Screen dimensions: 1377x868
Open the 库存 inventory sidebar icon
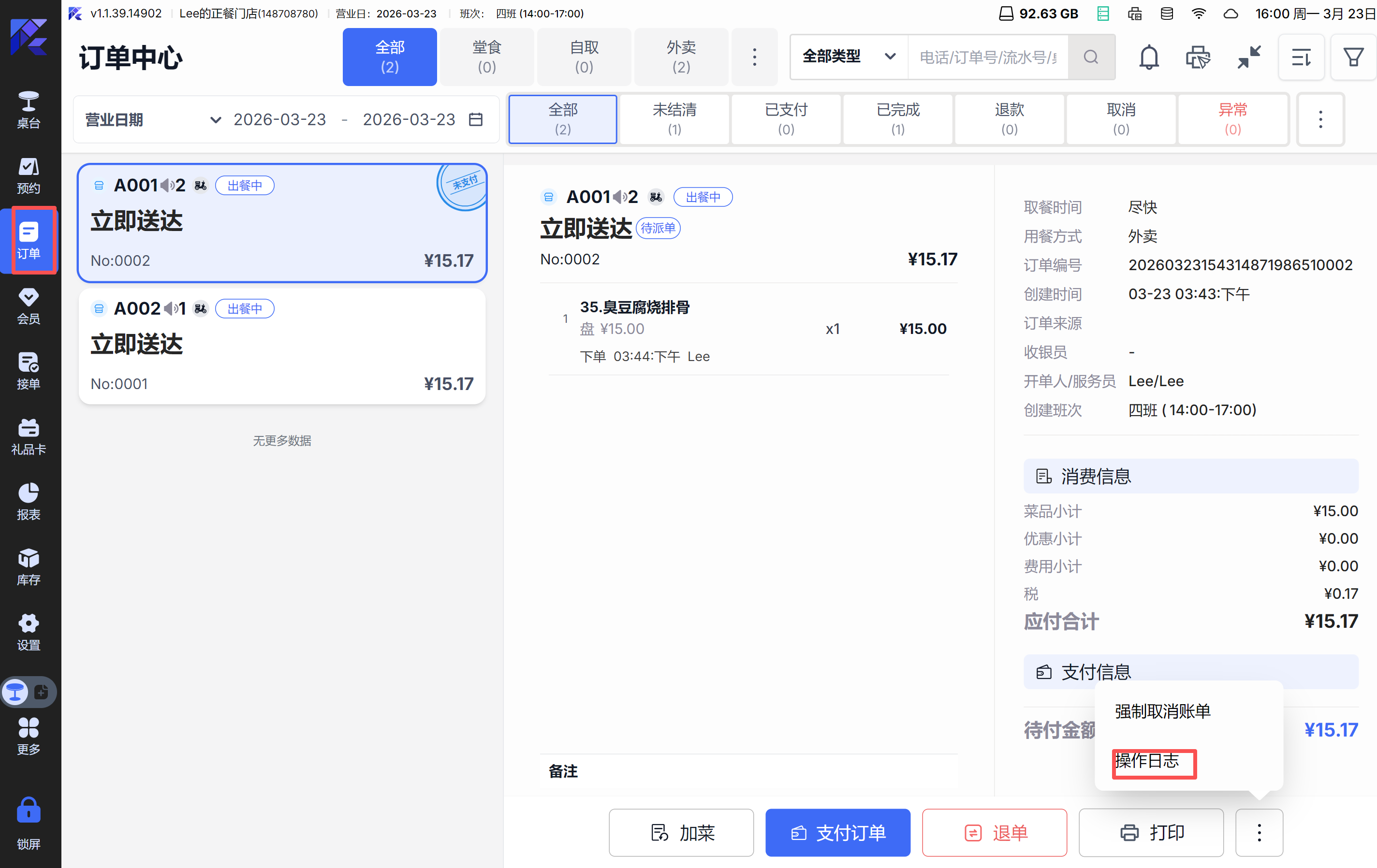[x=28, y=567]
